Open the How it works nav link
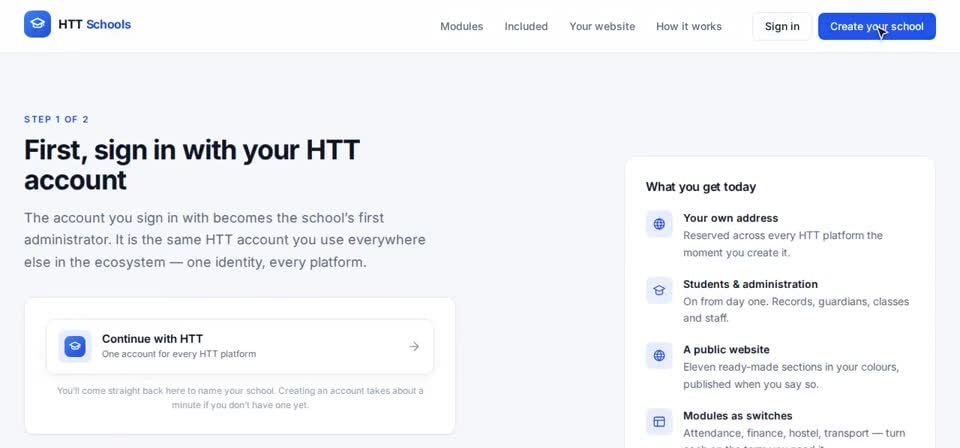The image size is (960, 448). pyautogui.click(x=689, y=26)
